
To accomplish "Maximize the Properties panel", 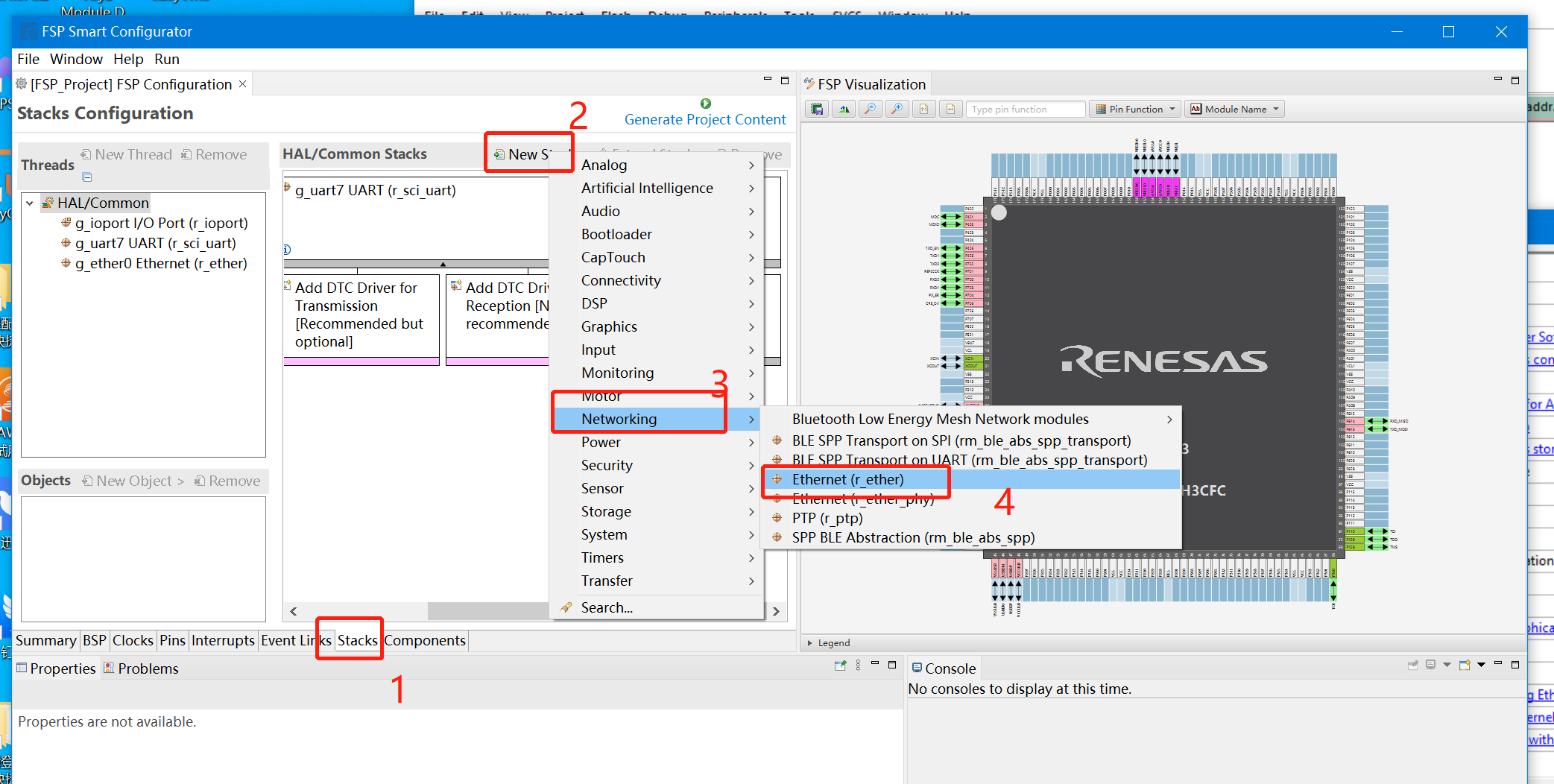I will pos(892,664).
